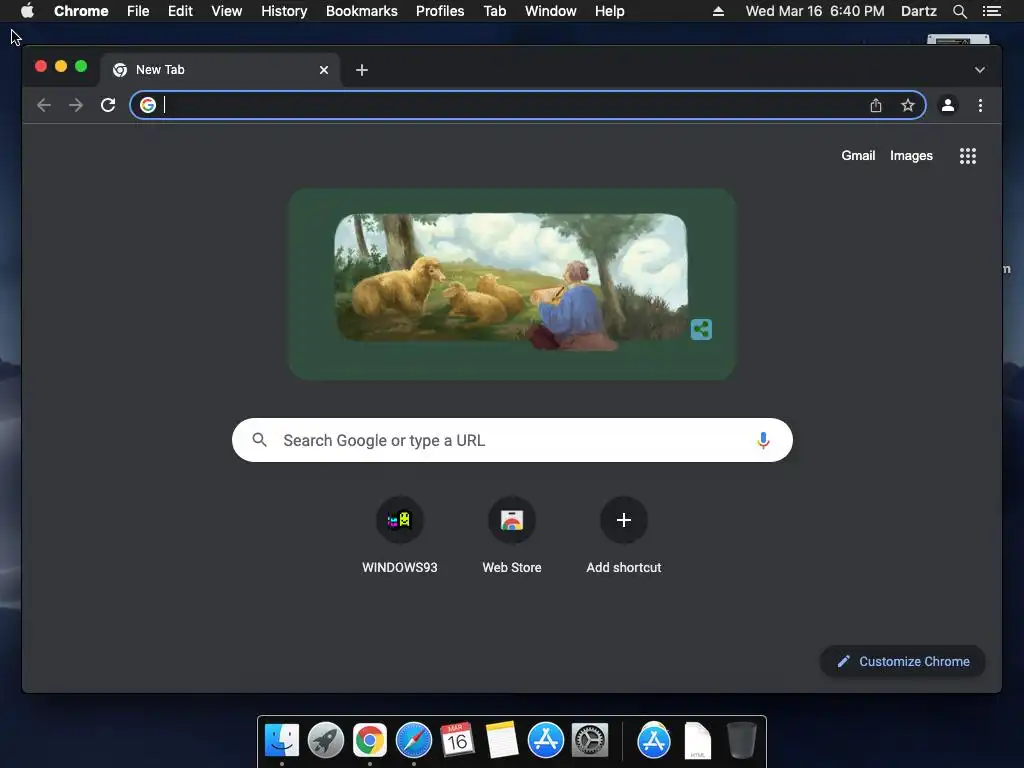Open the Bookmarks menu
The width and height of the screenshot is (1024, 768).
(x=362, y=11)
